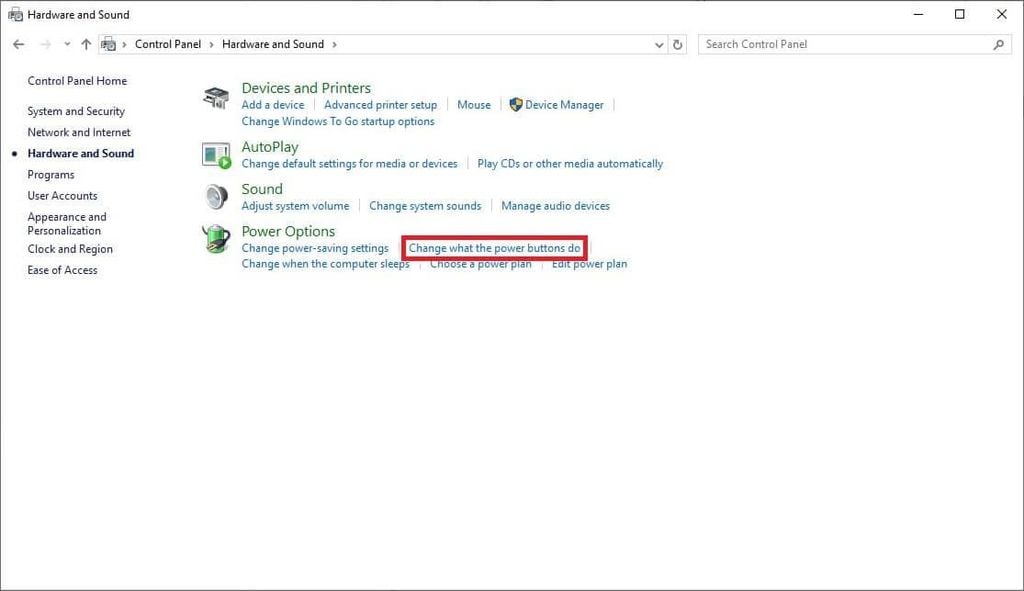
Task: Open the Power Options battery icon
Action: click(x=216, y=239)
